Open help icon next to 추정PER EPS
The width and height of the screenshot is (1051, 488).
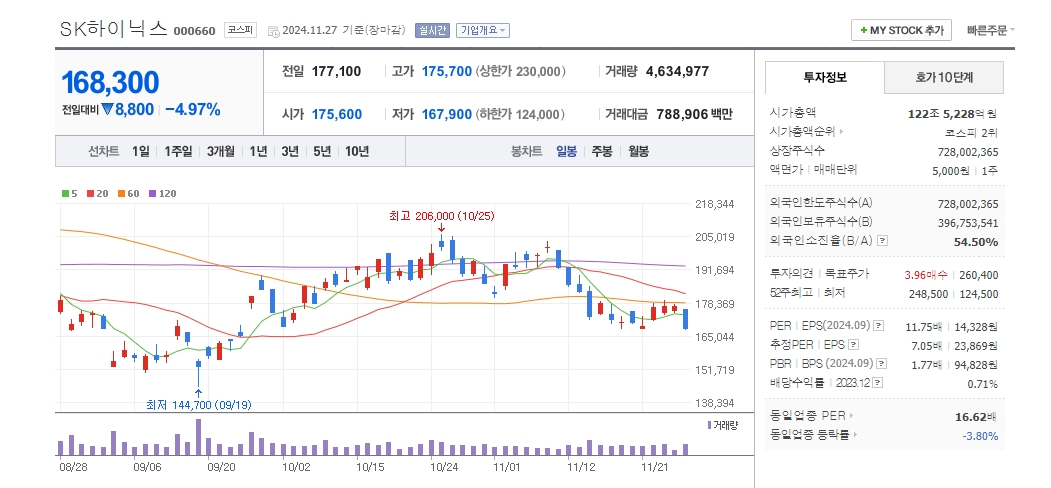tap(853, 345)
